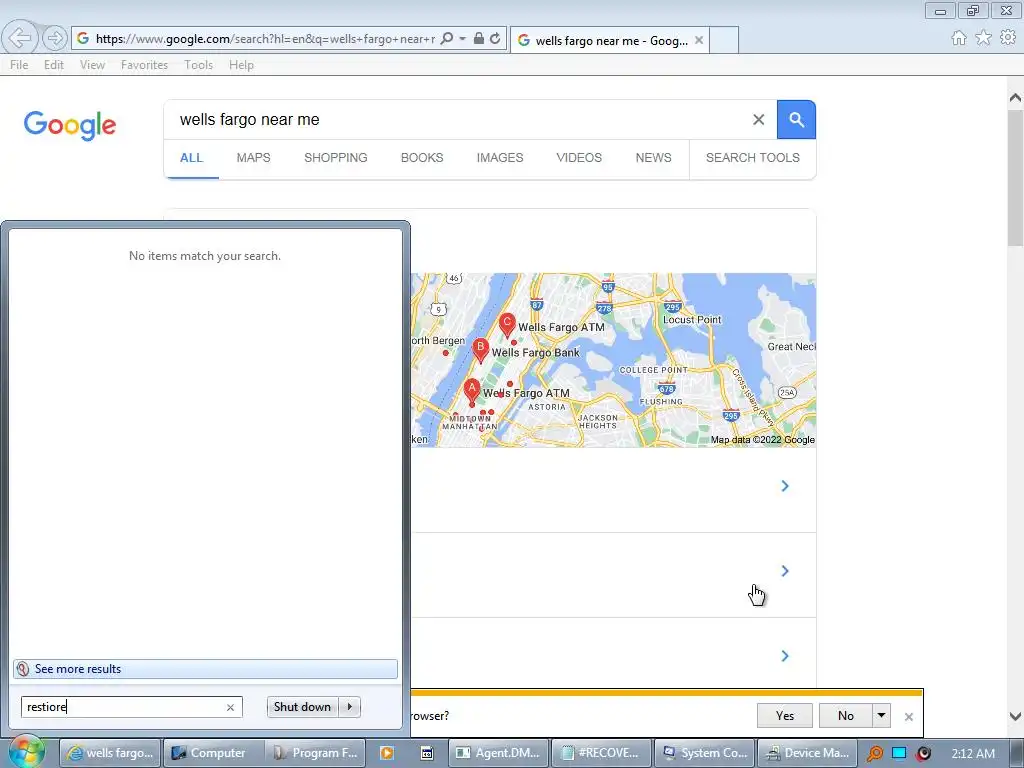Switch to the SHOPPING tab

point(336,157)
